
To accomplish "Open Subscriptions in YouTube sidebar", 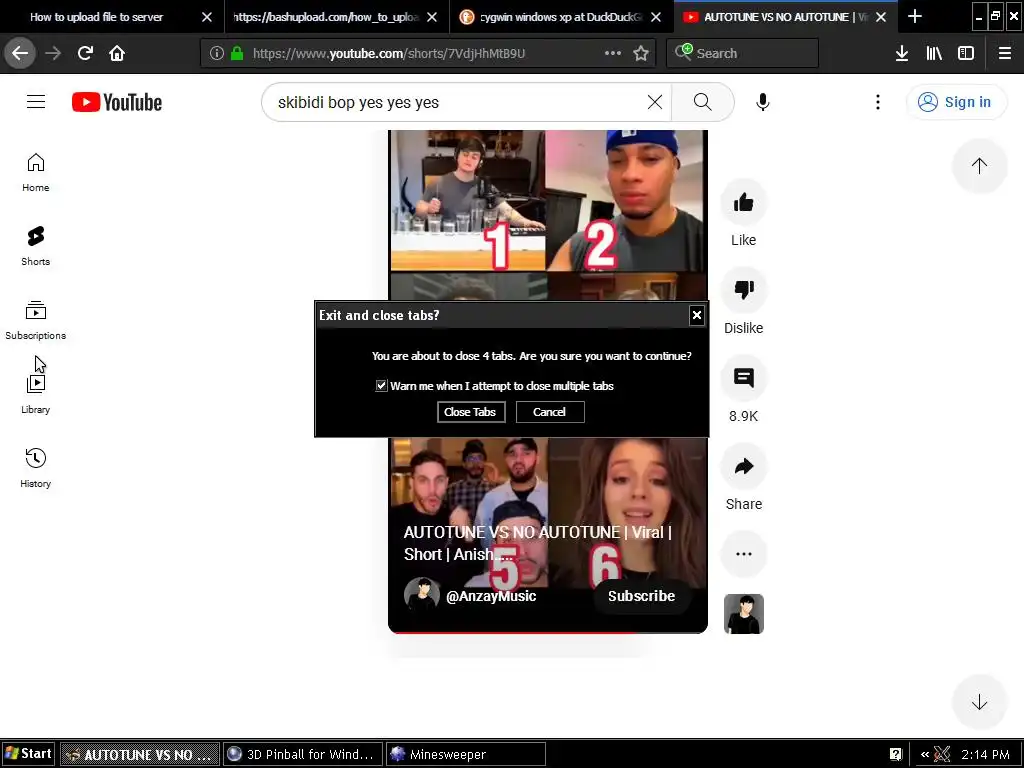I will point(35,320).
